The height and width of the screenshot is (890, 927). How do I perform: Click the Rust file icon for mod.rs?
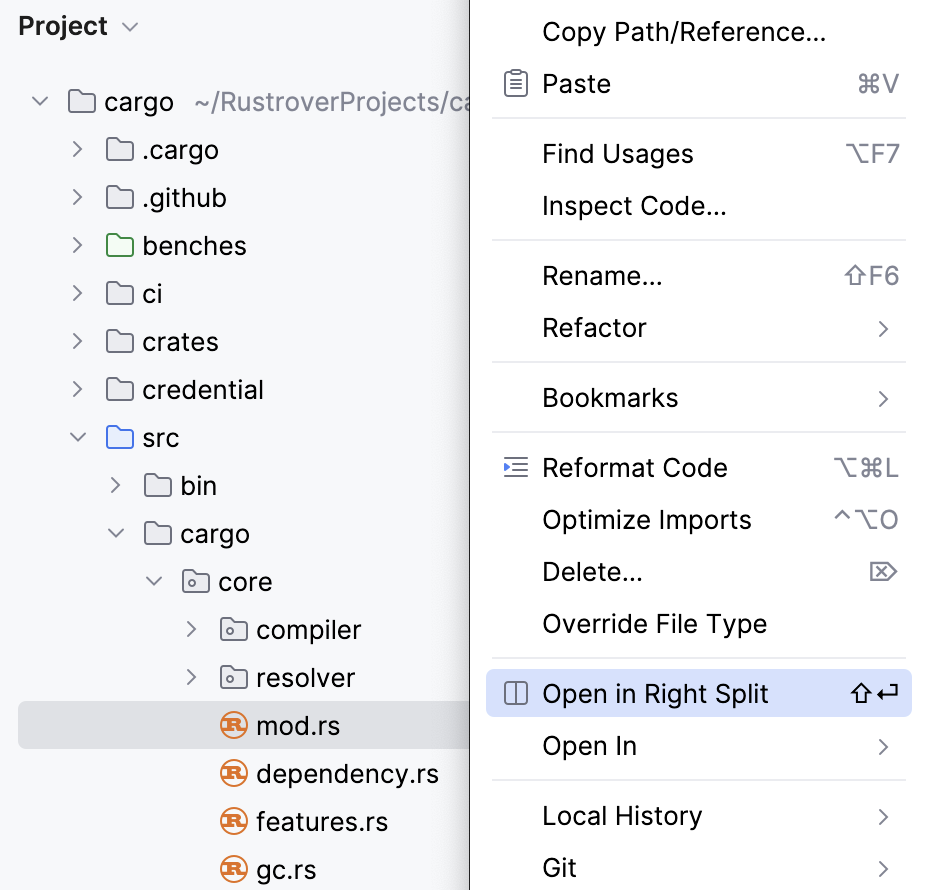point(233,726)
